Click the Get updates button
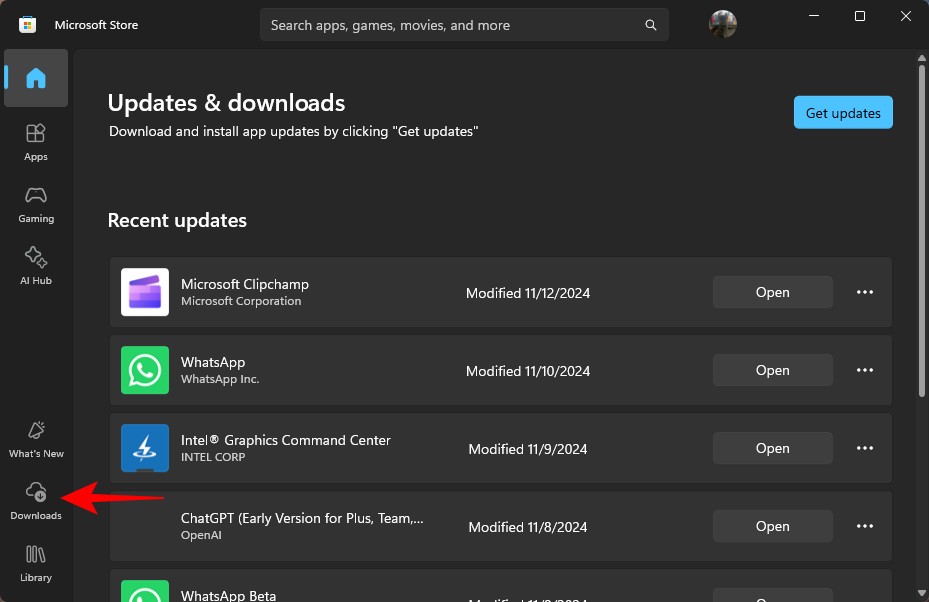929x602 pixels. (x=843, y=113)
